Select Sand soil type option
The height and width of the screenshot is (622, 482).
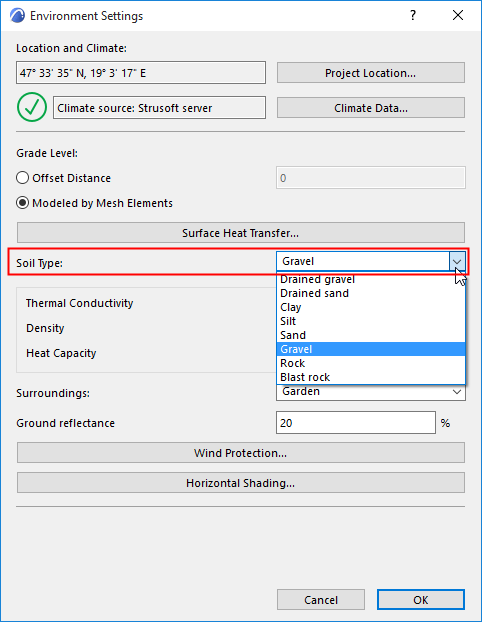[x=371, y=335]
